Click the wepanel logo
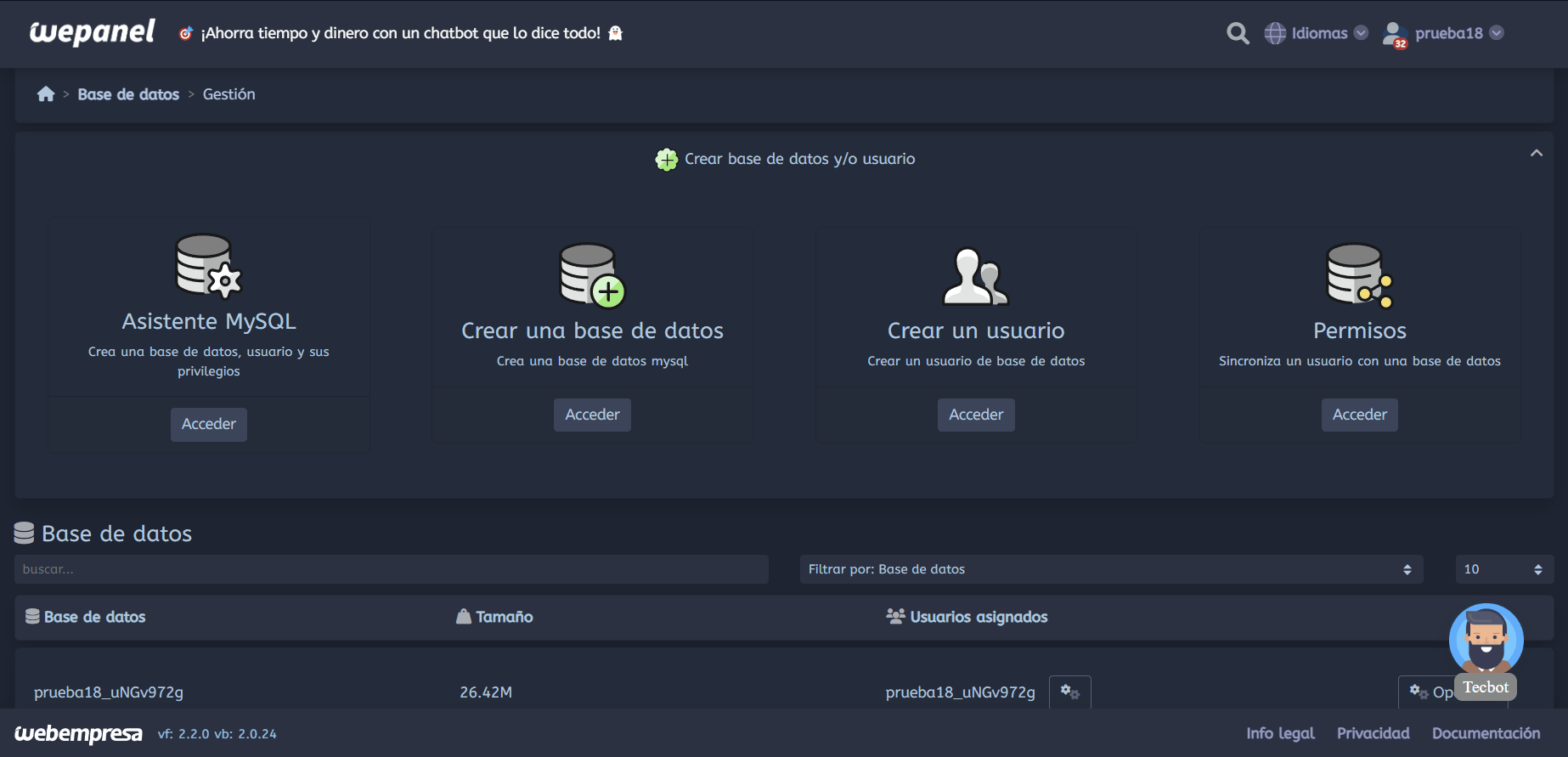The image size is (1568, 757). (92, 32)
